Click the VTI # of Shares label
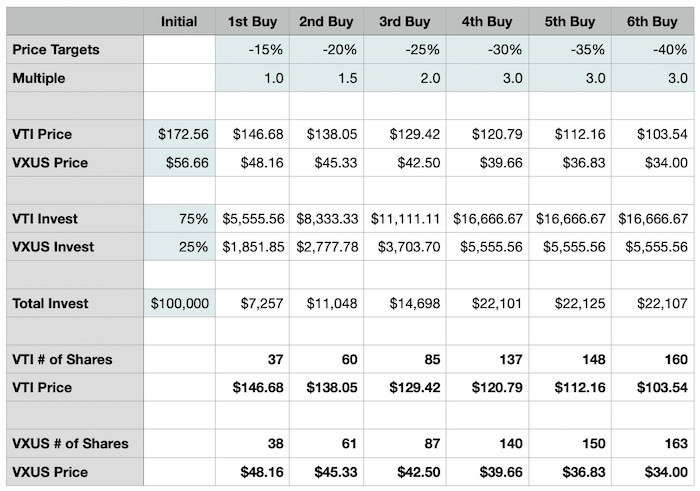Viewport: 700px width, 491px height. (75, 359)
